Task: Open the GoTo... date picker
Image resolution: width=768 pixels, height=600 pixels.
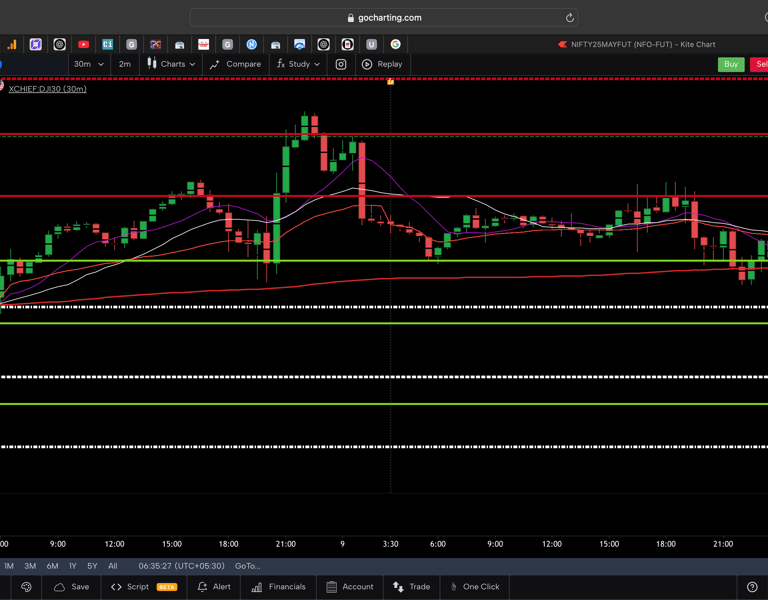Action: (x=247, y=566)
